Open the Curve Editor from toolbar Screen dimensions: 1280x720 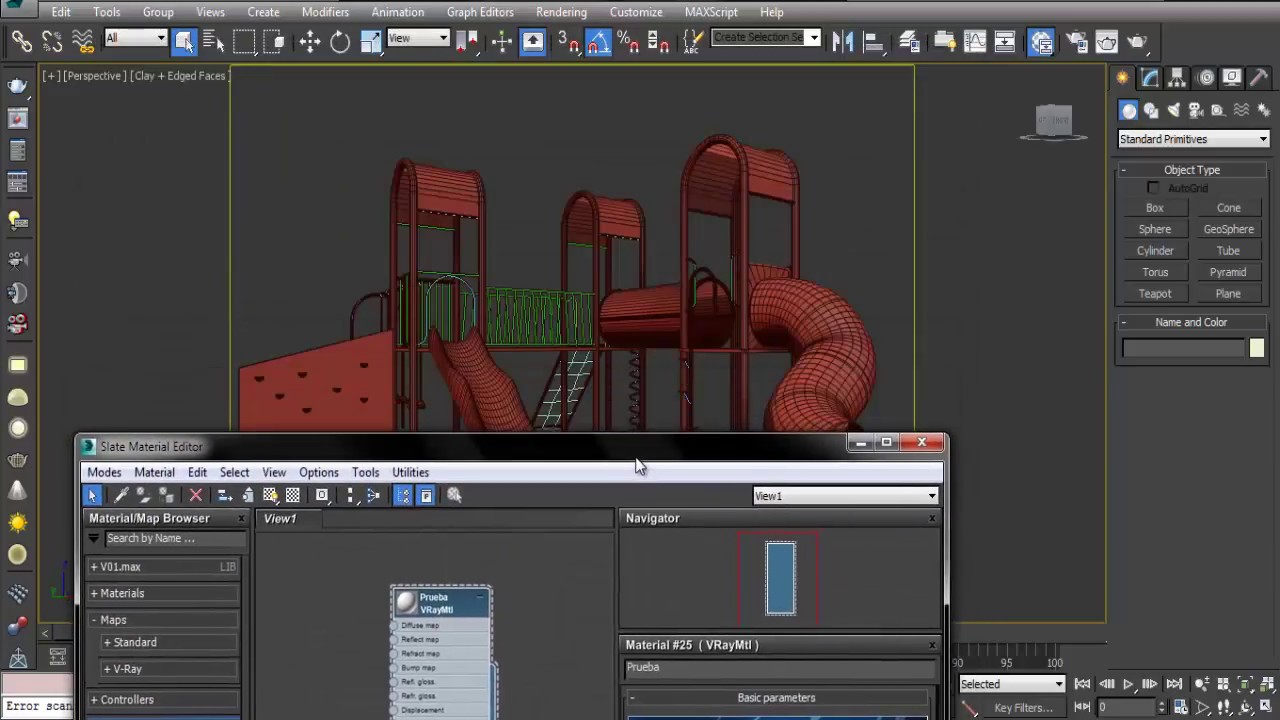click(975, 41)
